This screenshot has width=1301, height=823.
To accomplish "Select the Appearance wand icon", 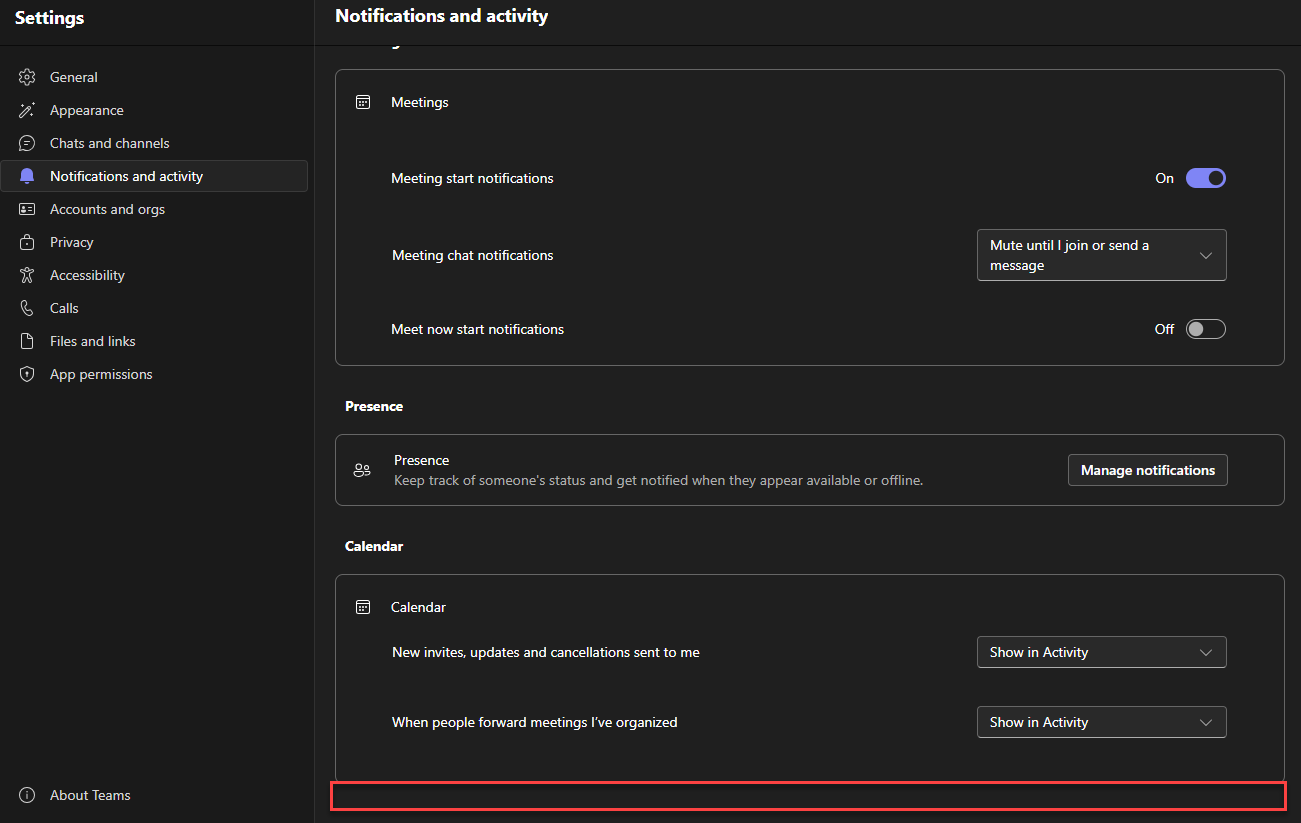I will click(26, 110).
